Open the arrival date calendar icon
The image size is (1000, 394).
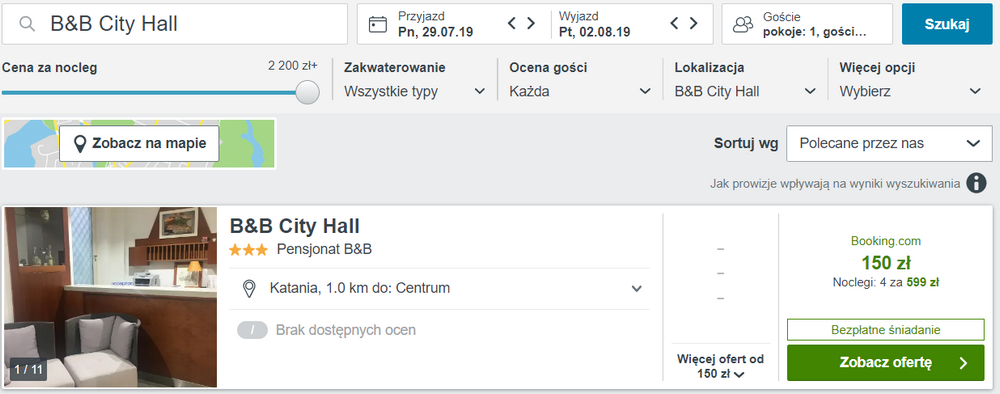click(378, 24)
